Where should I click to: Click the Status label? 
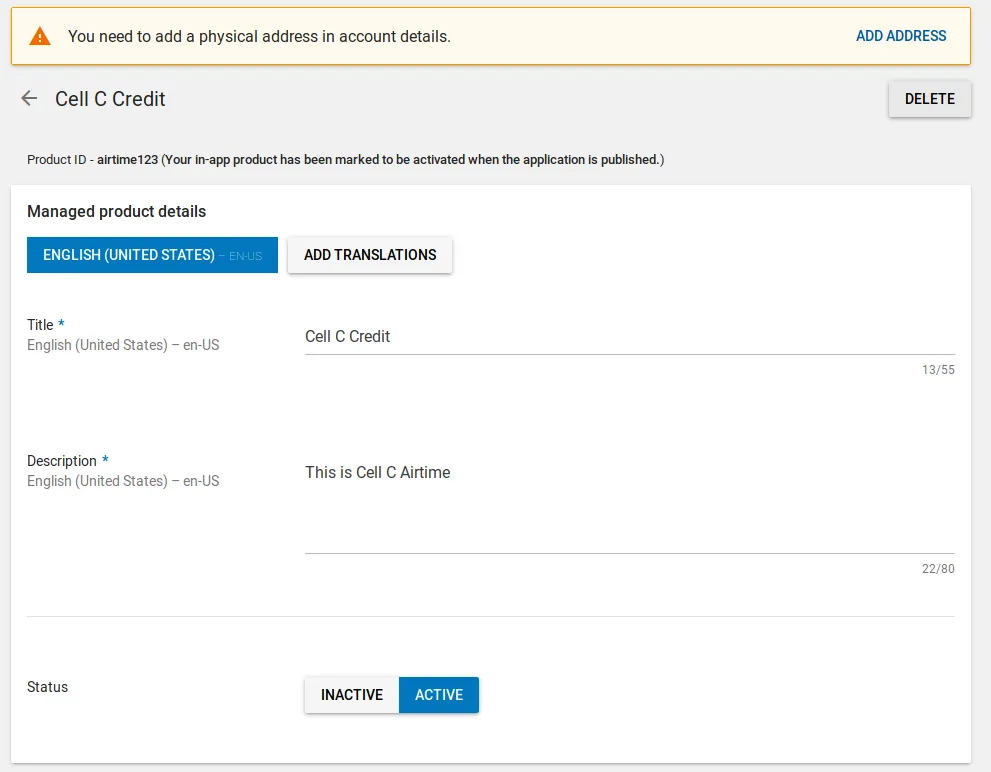point(48,687)
